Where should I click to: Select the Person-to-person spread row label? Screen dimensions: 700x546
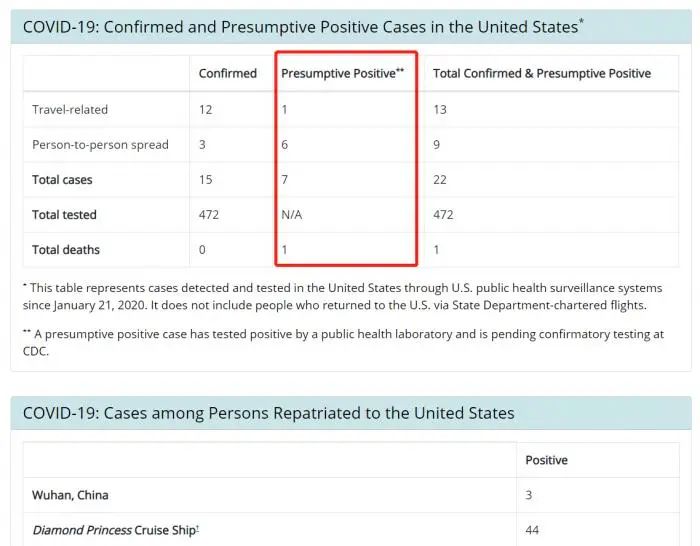(100, 144)
